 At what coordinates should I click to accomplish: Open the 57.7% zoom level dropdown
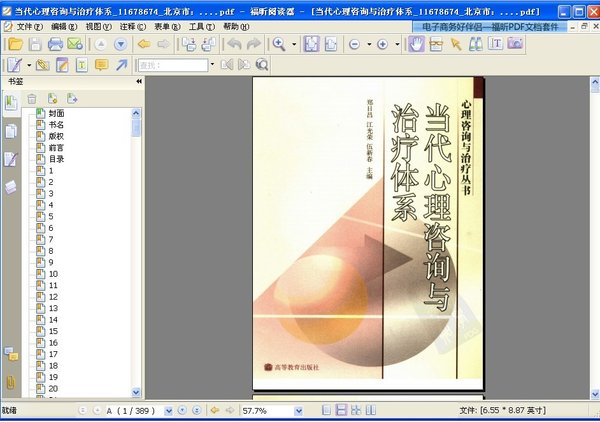[x=298, y=411]
